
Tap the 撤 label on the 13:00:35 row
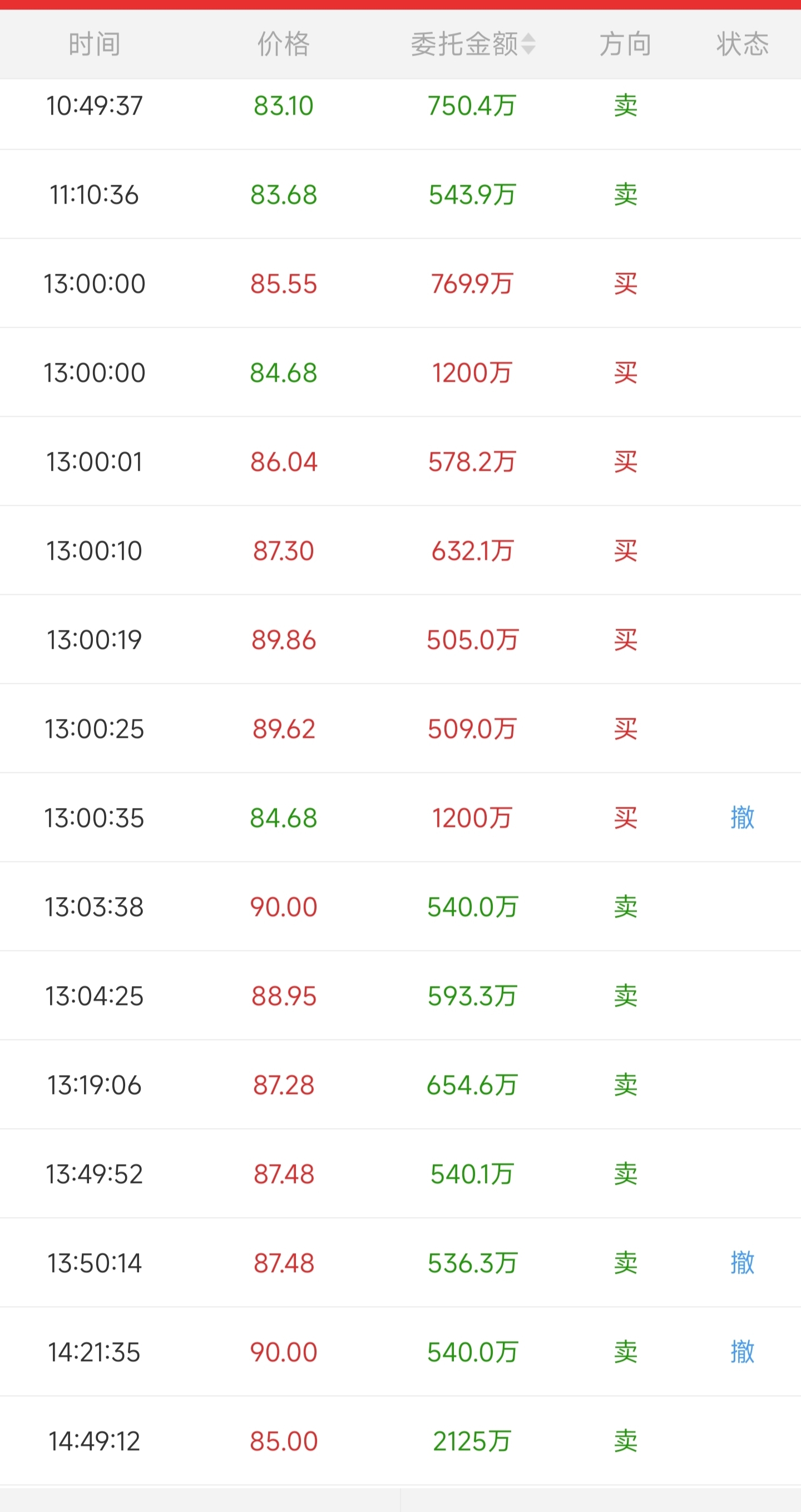click(743, 817)
